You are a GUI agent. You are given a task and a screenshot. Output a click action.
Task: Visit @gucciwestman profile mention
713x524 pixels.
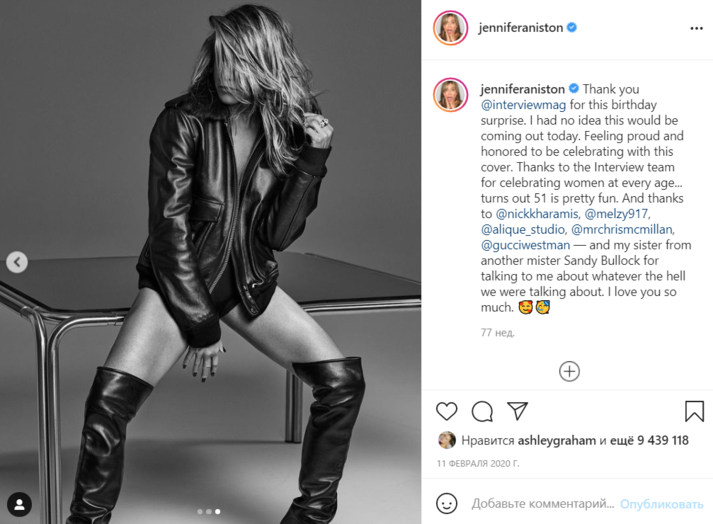tap(525, 245)
